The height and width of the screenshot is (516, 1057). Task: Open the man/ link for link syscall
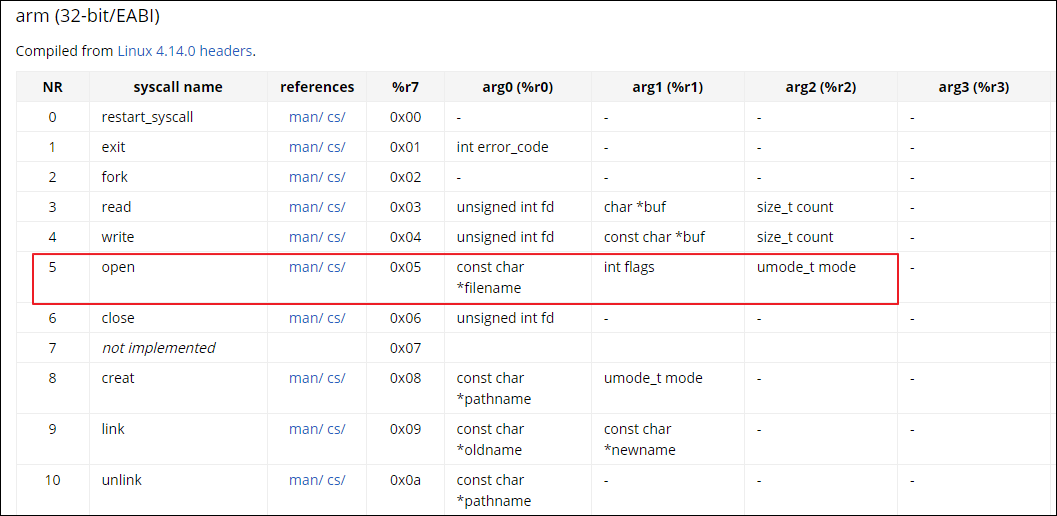click(307, 429)
